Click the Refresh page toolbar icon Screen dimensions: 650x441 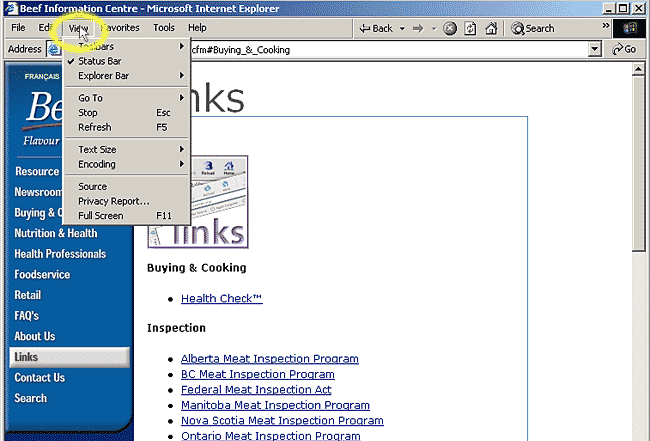(x=471, y=29)
